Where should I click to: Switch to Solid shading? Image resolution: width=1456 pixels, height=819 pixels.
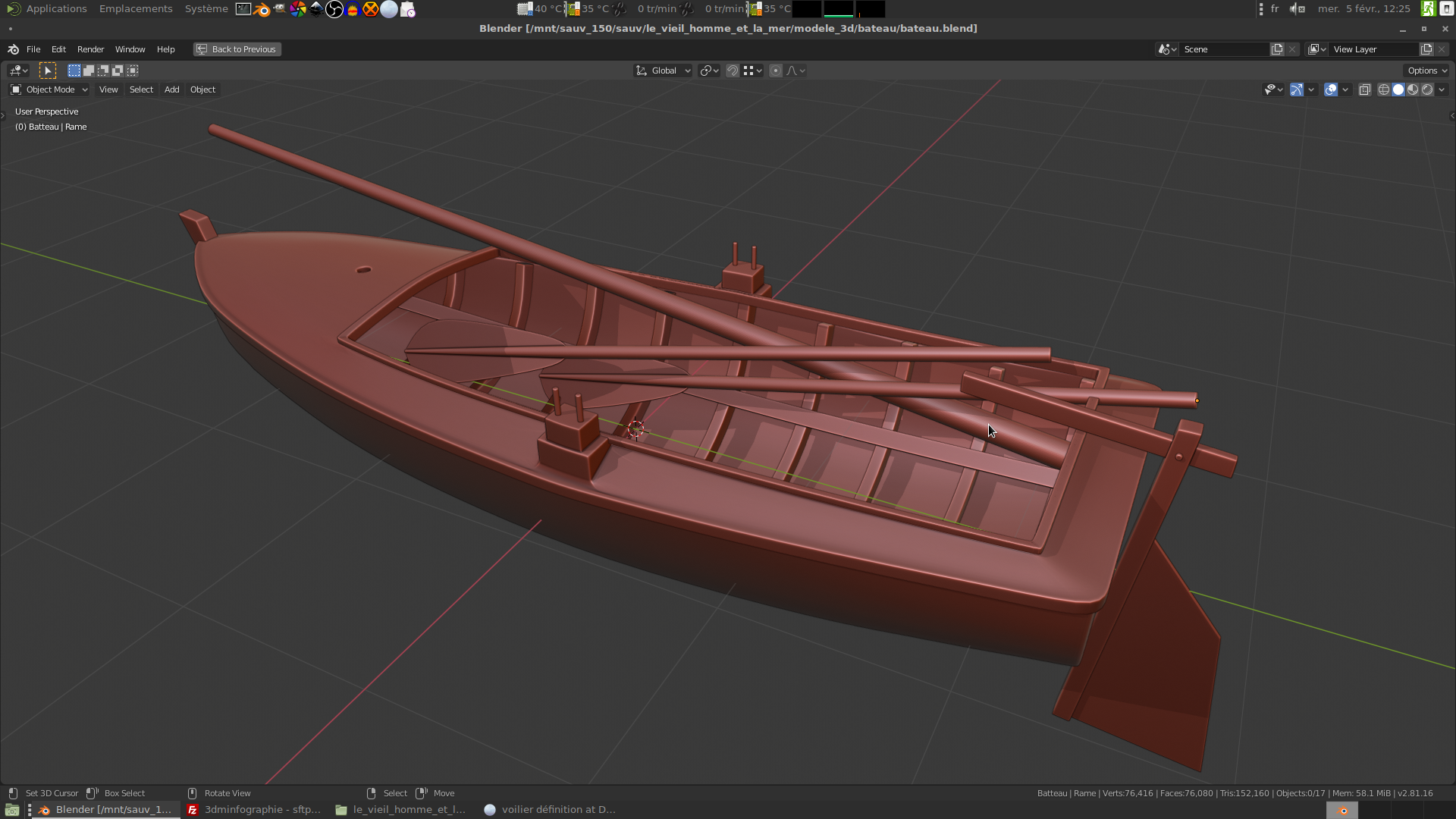[x=1398, y=89]
